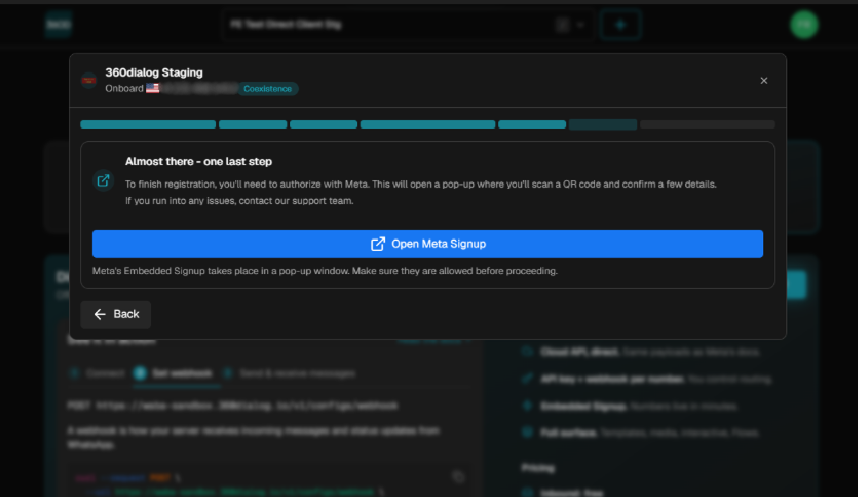Open the client selector dropdown in background header

[x=408, y=25]
